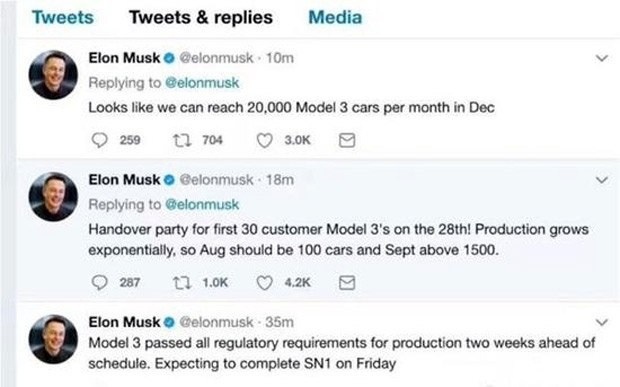Like the tweet with 4.2K likes
The image size is (620, 387).
[265, 283]
